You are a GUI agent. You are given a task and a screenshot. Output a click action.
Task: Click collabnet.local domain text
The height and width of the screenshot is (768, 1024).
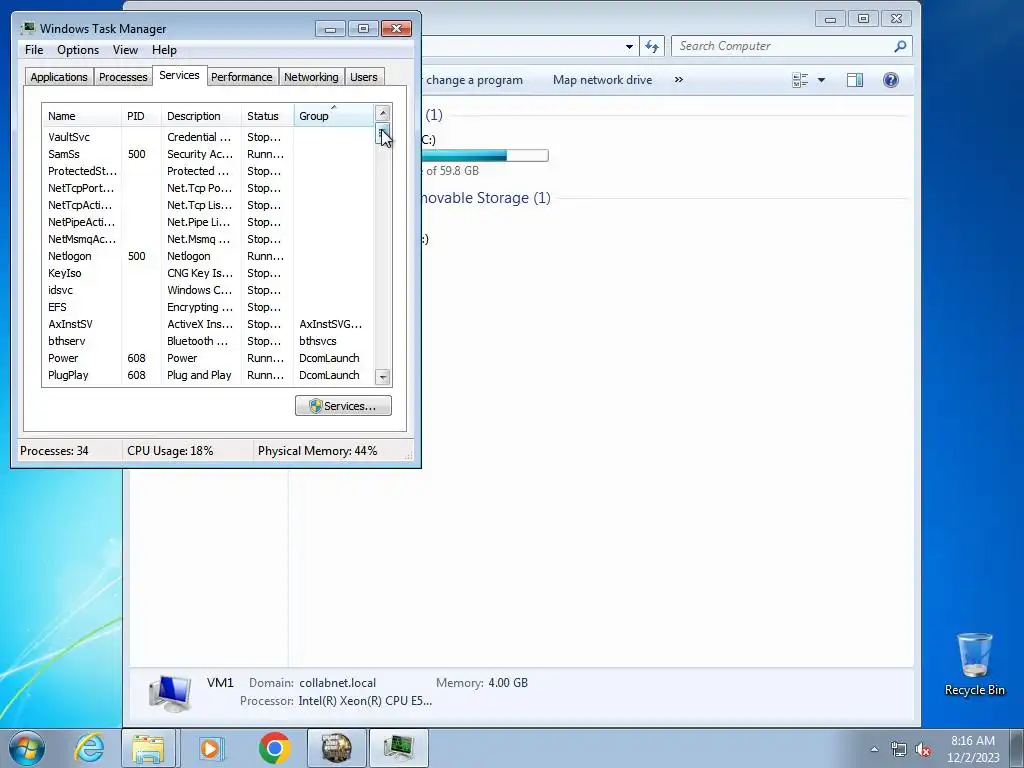point(338,682)
